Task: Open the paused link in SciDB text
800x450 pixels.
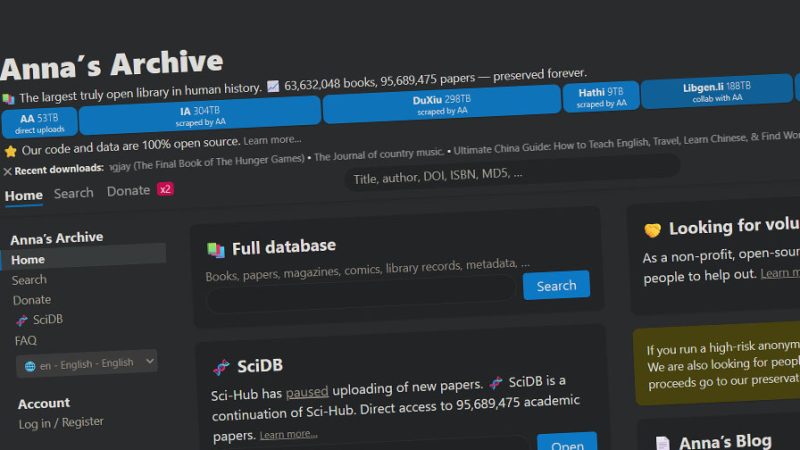Action: point(307,392)
